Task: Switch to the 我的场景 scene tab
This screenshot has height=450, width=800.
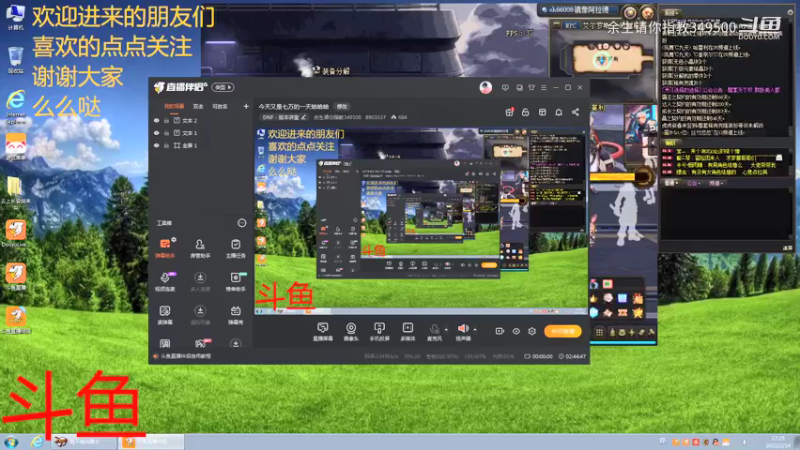Action: (174, 106)
